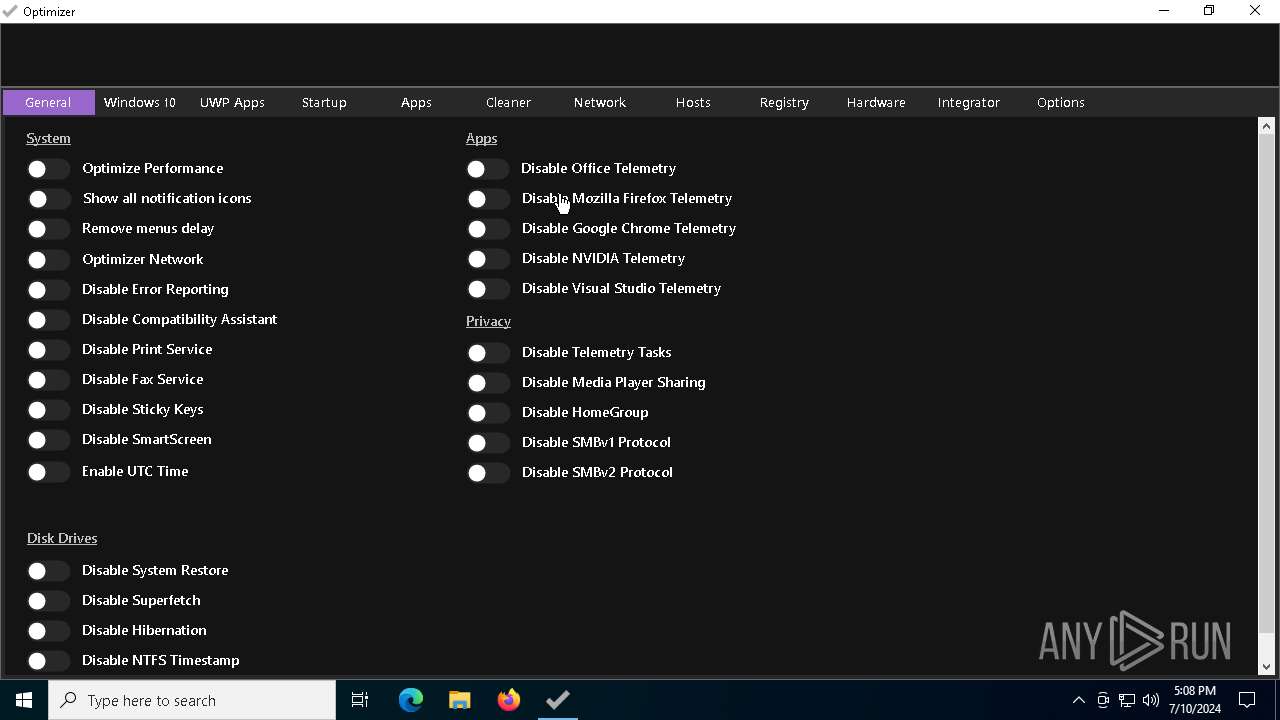Open the Startup tab

(x=324, y=102)
